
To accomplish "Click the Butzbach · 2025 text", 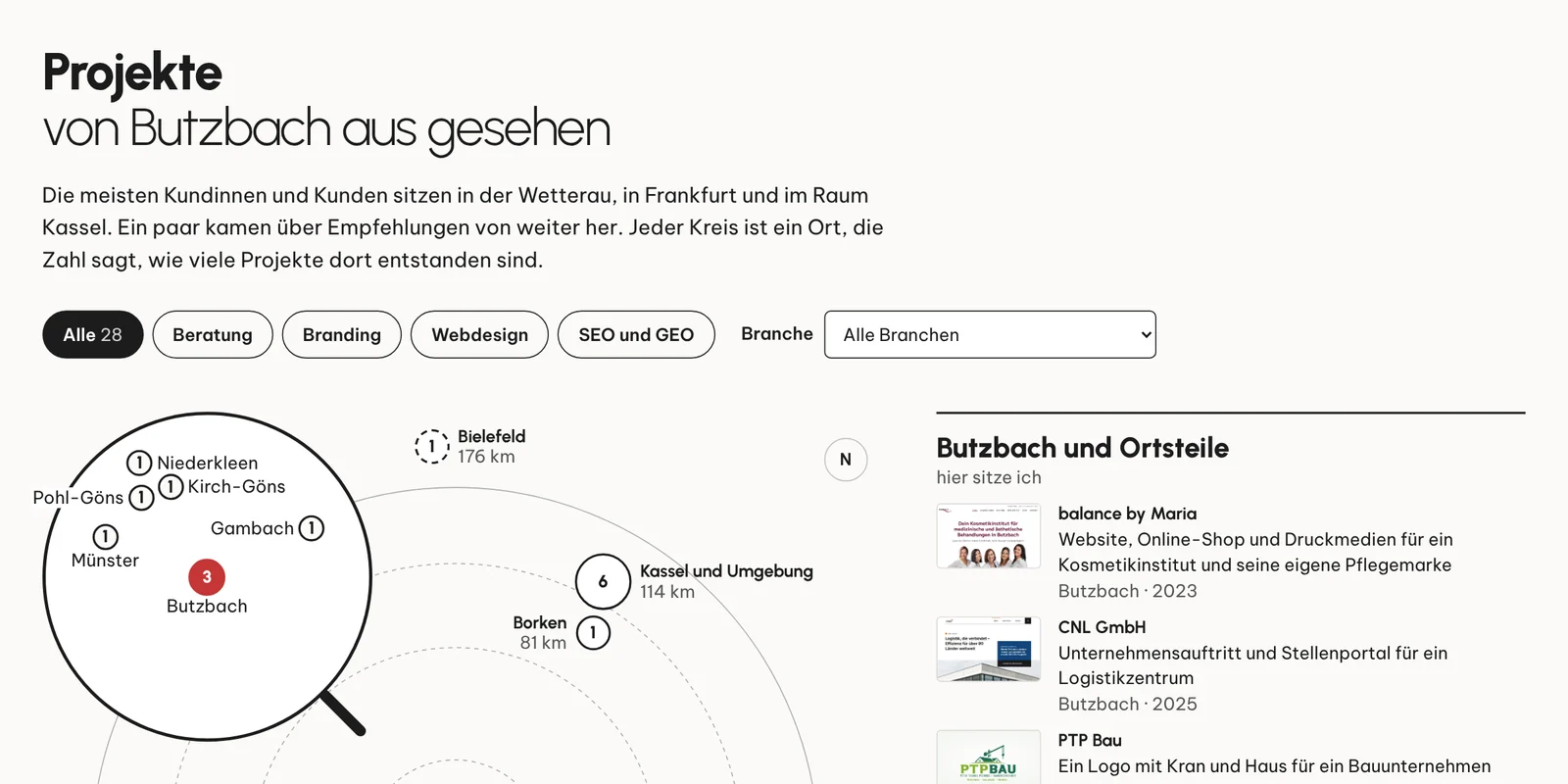I will 1128,704.
